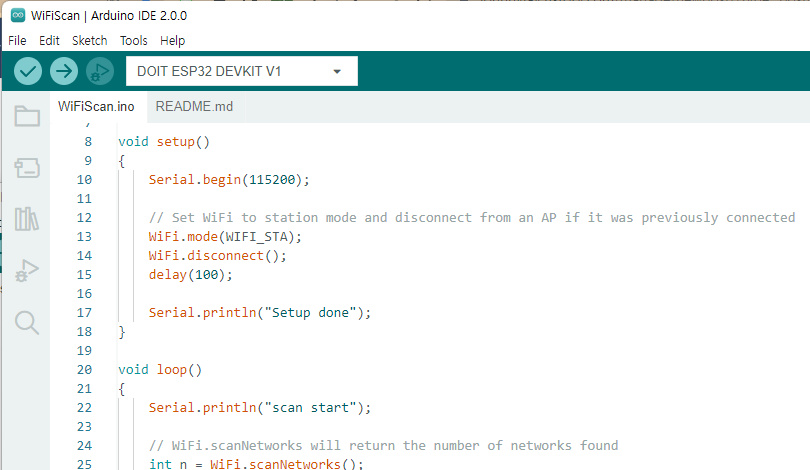This screenshot has width=810, height=470.
Task: Start the debugger from toolbar
Action: point(100,71)
